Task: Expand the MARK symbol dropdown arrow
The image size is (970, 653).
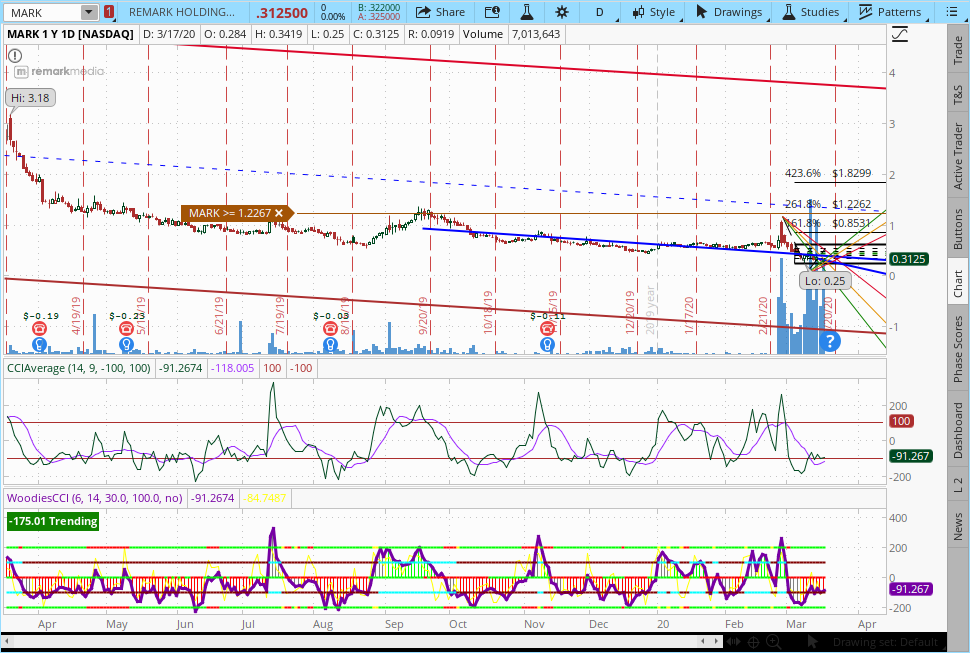Action: coord(89,12)
